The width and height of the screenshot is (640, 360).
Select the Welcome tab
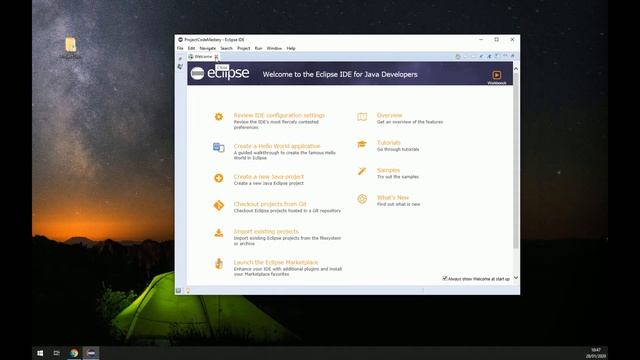point(203,57)
